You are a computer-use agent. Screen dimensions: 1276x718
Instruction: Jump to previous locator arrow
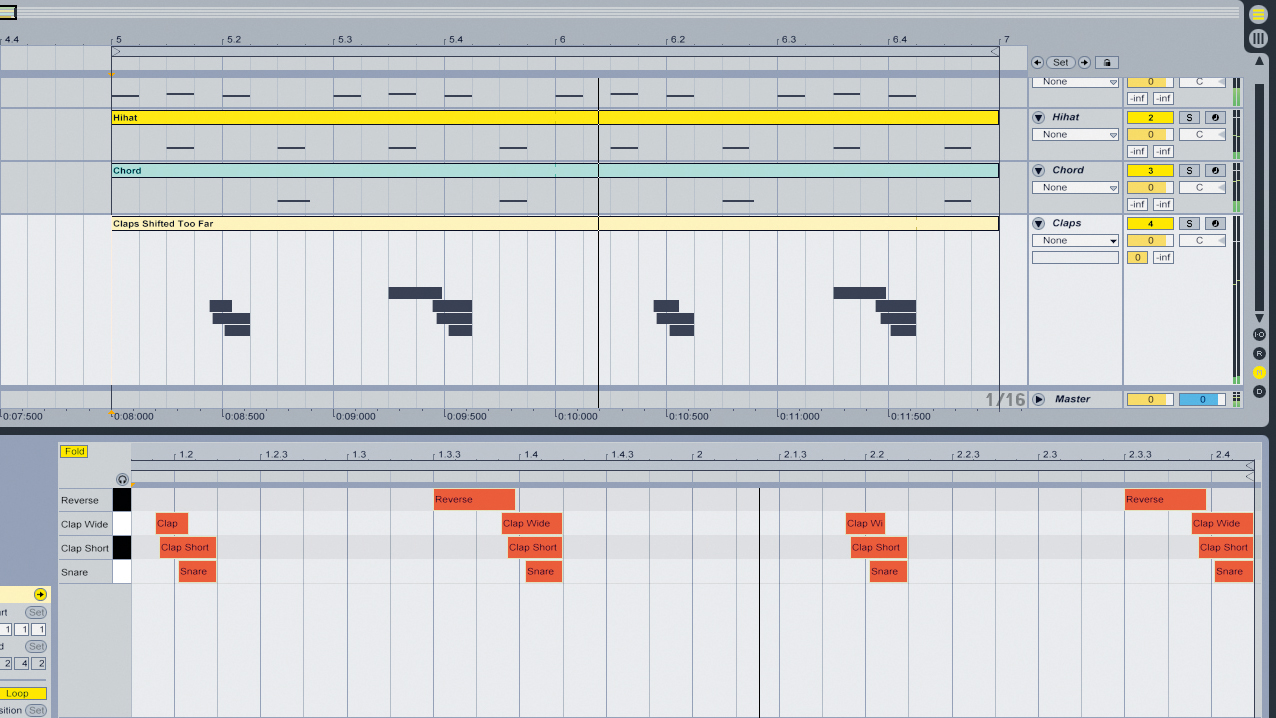pos(1038,62)
